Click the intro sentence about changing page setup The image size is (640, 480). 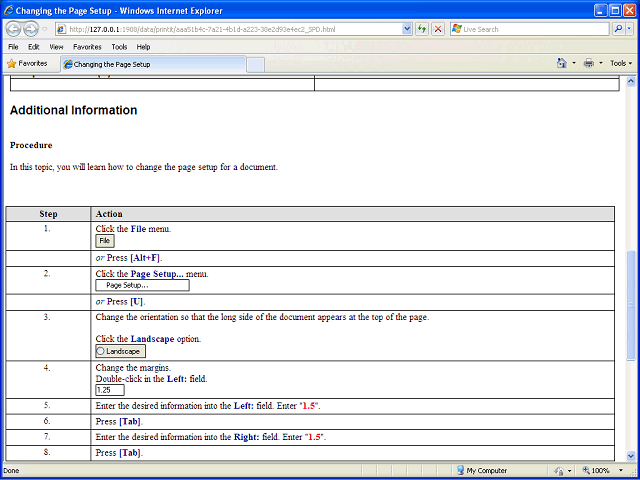144,167
